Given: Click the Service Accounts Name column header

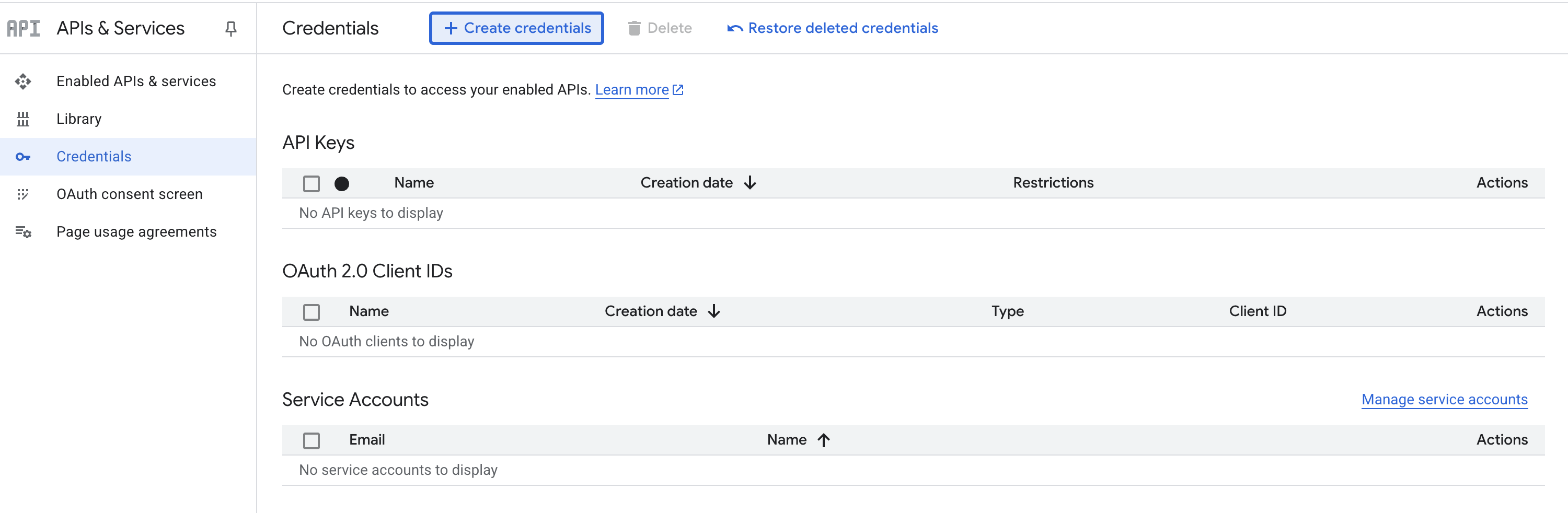Looking at the screenshot, I should (787, 439).
